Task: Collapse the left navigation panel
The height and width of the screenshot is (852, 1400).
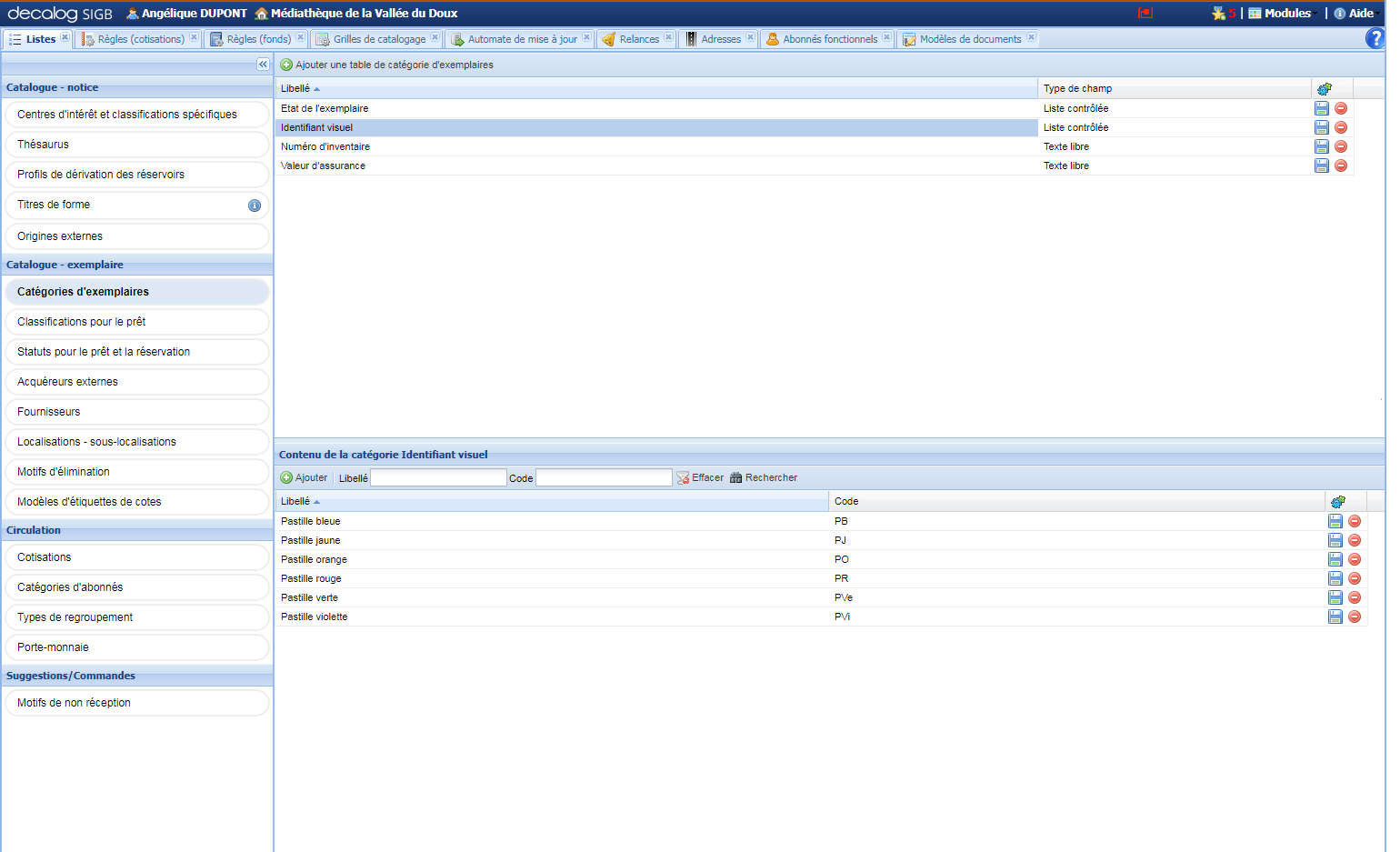Action: pos(263,64)
